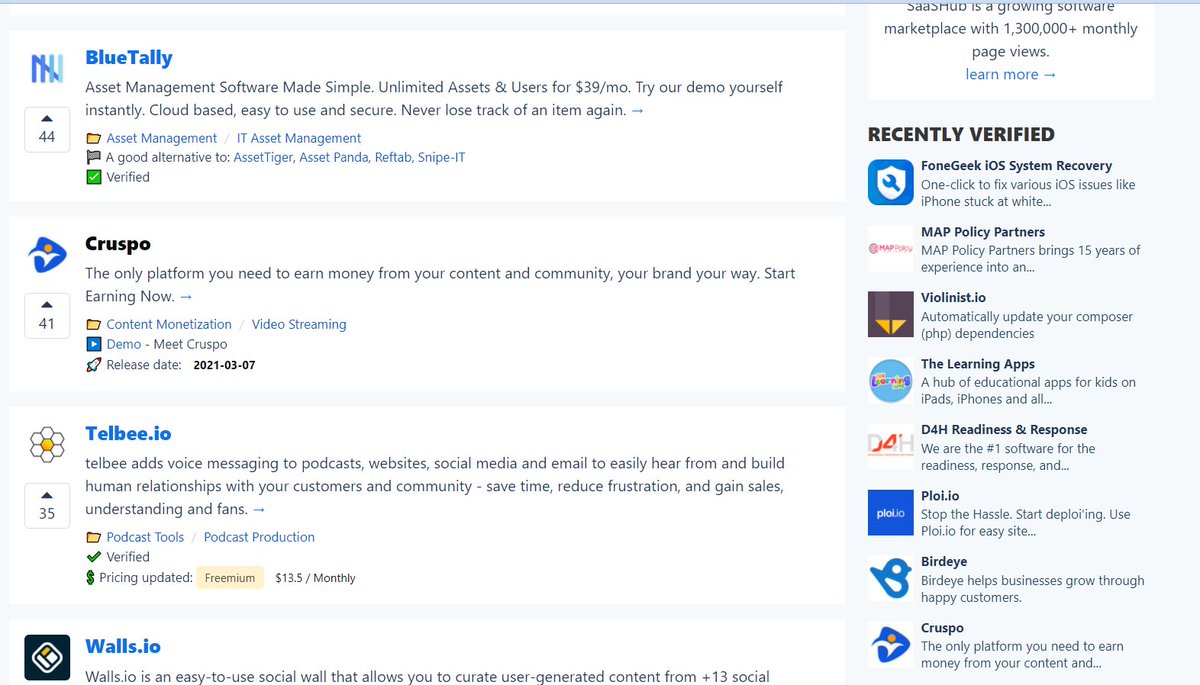Screen dimensions: 1200x685
Task: Open the Podcast Production category
Action: 259,538
